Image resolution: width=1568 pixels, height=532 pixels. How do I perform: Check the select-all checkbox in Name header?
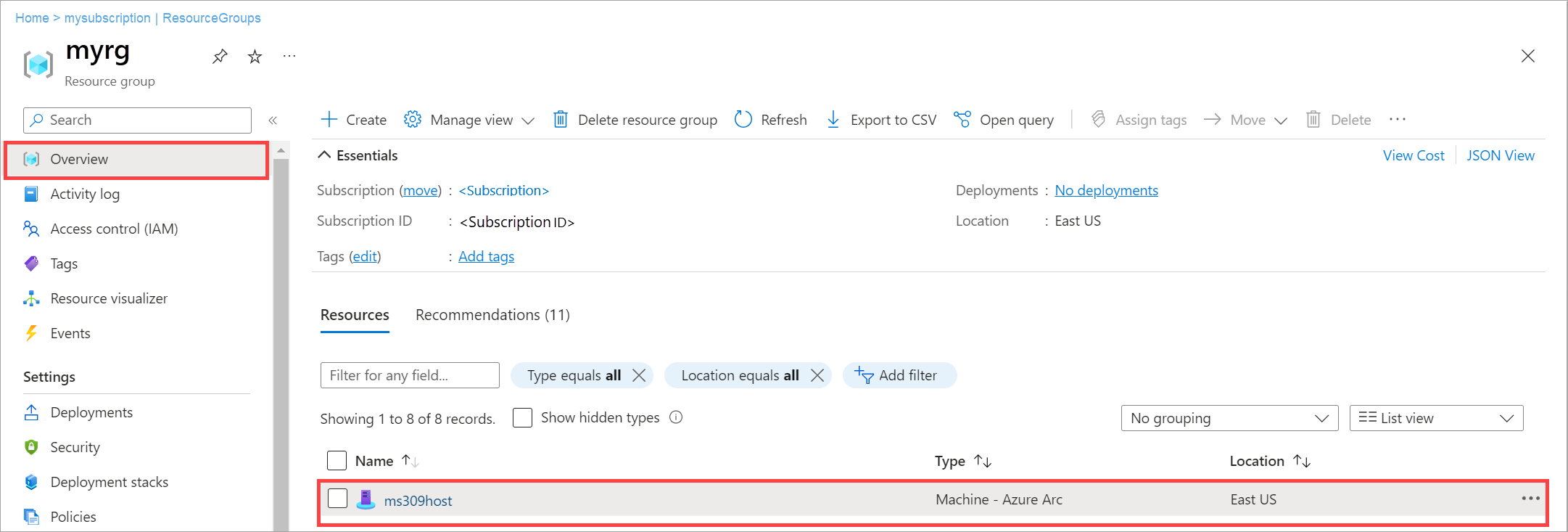[x=337, y=461]
